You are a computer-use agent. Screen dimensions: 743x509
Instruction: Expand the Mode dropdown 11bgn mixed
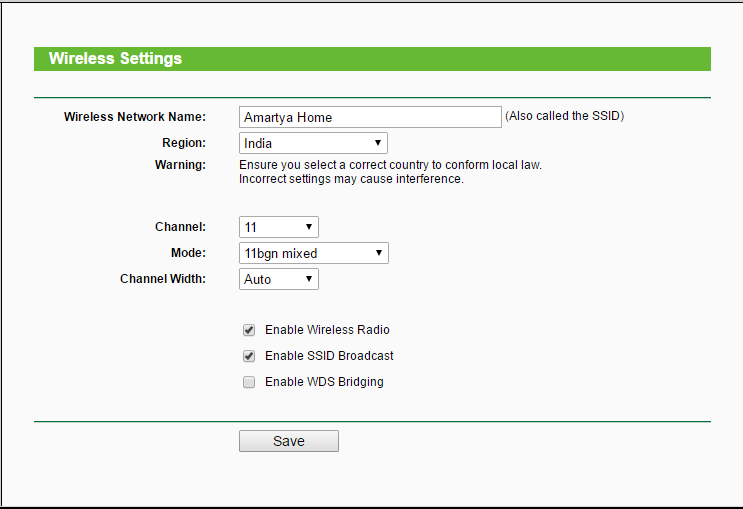point(314,253)
